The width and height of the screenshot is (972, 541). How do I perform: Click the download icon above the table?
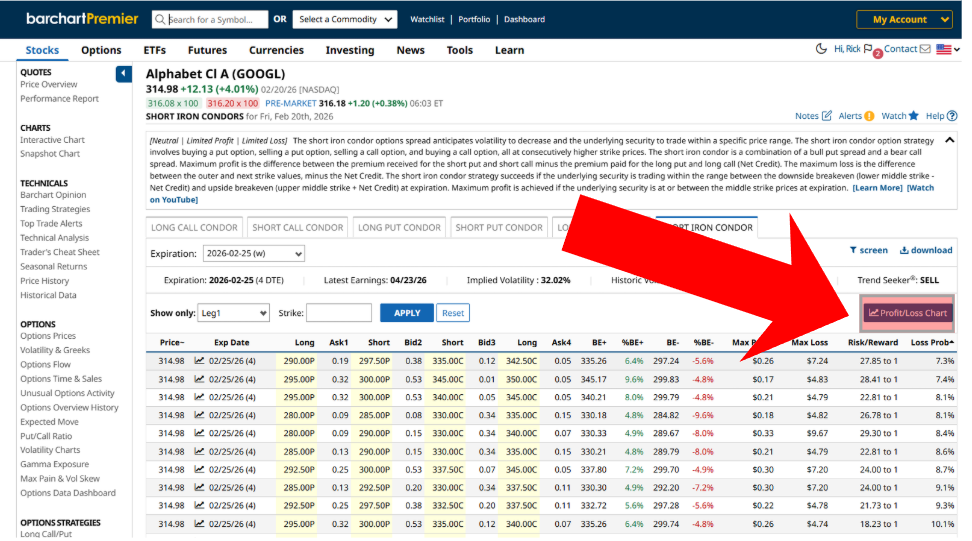(x=905, y=251)
